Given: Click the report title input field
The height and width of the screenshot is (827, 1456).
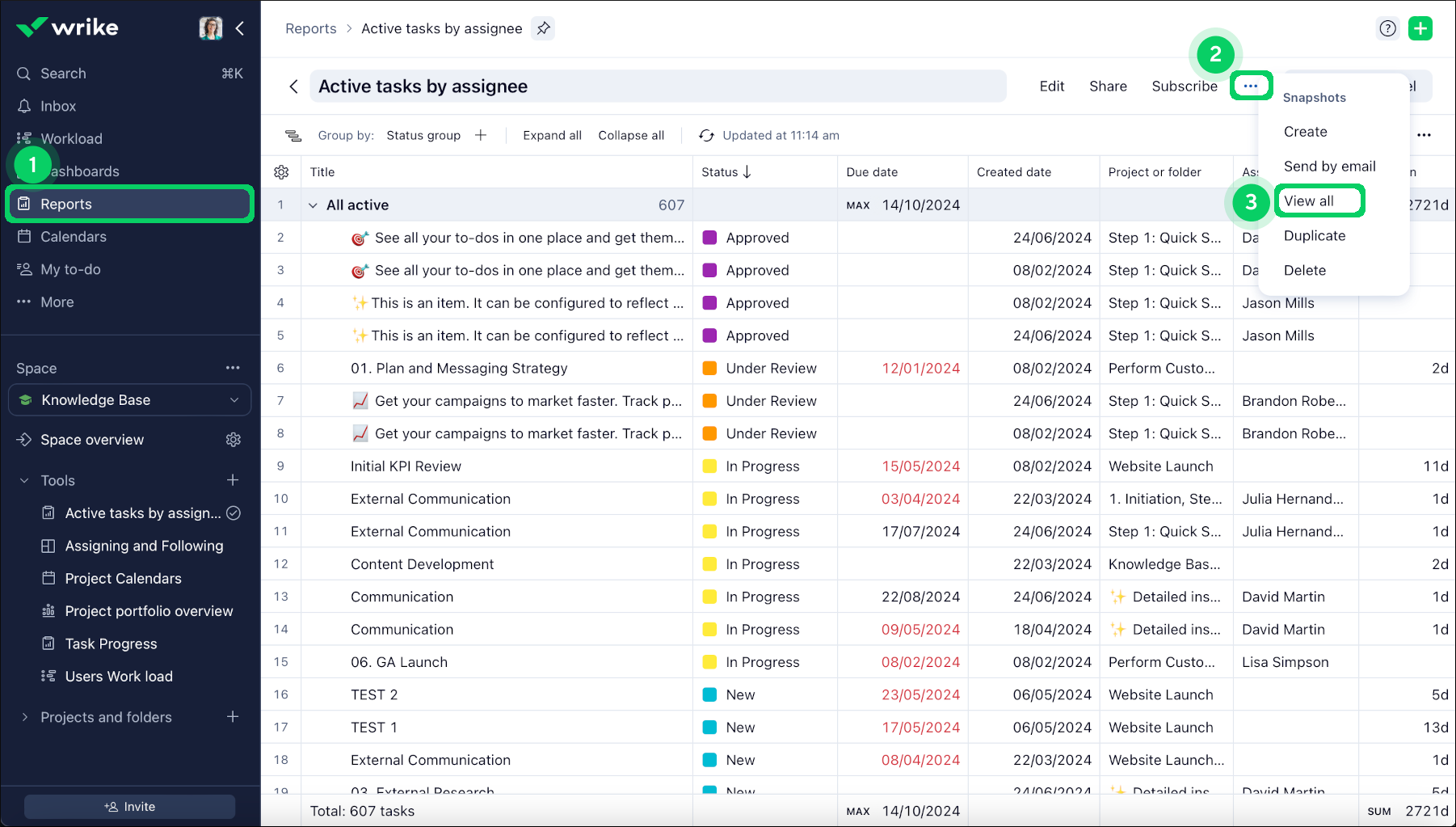Looking at the screenshot, I should click(657, 86).
